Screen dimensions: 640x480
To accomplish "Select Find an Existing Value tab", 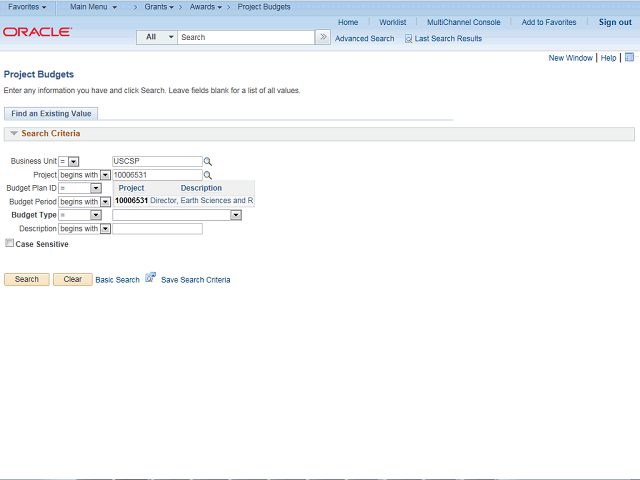I will (x=51, y=113).
